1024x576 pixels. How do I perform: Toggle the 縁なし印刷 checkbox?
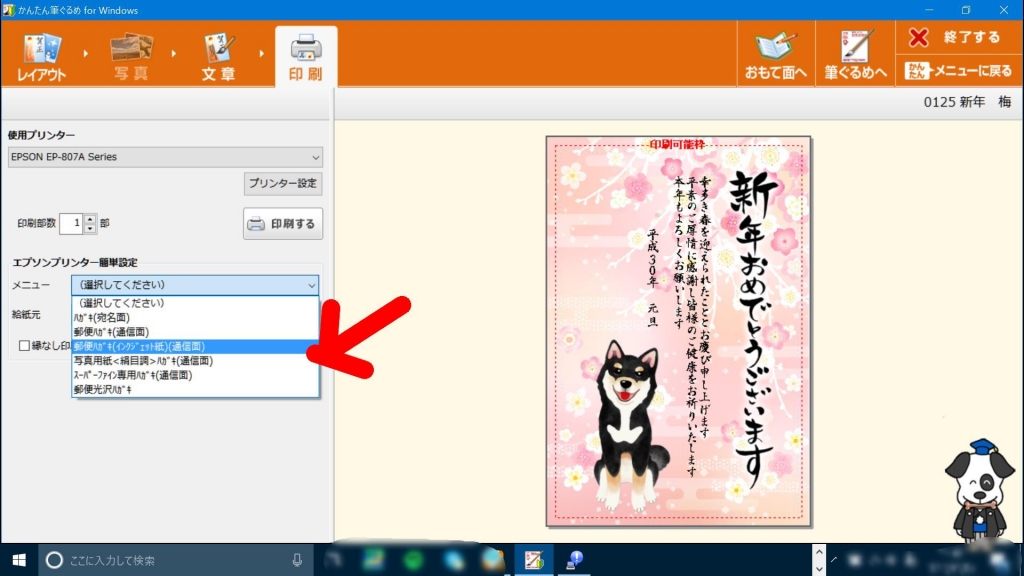coord(24,345)
